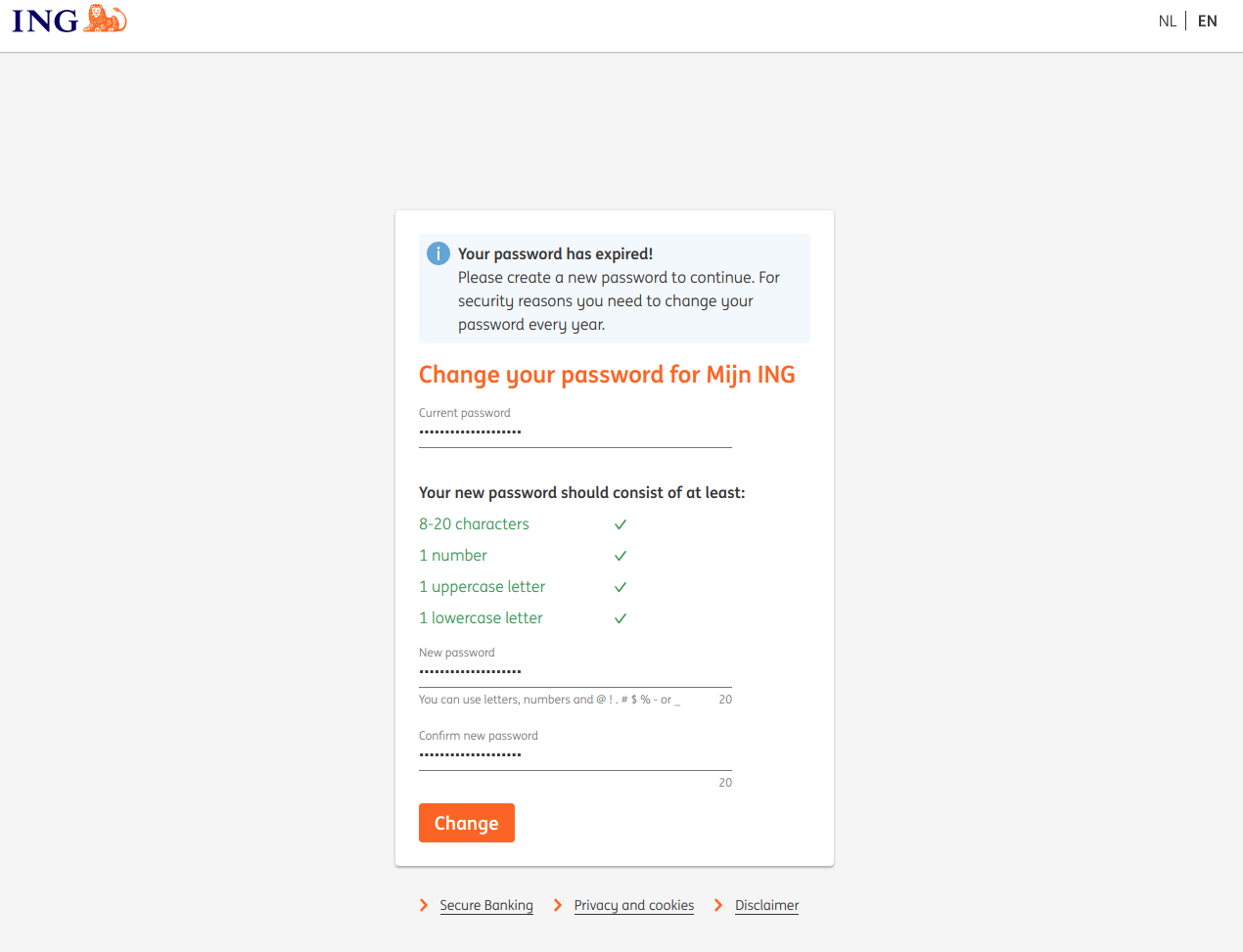This screenshot has height=952, width=1243.
Task: Click the chevron before Privacy and cookies
Action: (558, 905)
